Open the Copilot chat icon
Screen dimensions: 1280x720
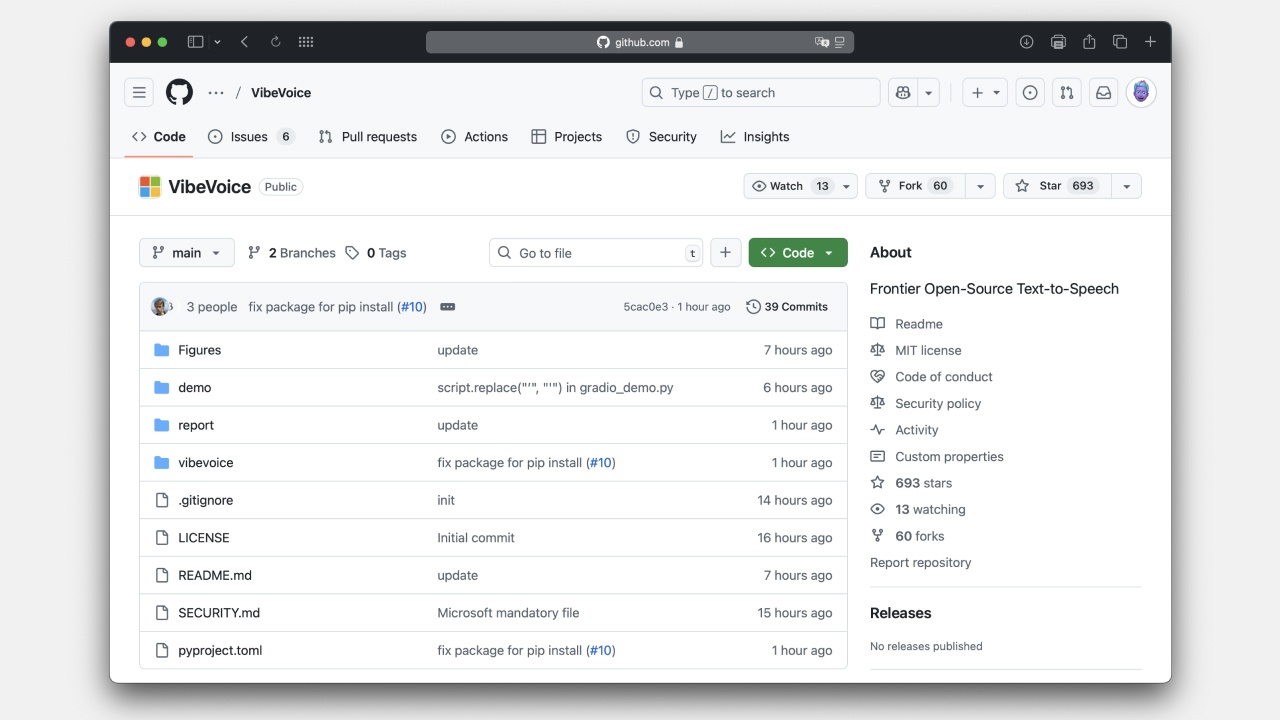coord(903,92)
